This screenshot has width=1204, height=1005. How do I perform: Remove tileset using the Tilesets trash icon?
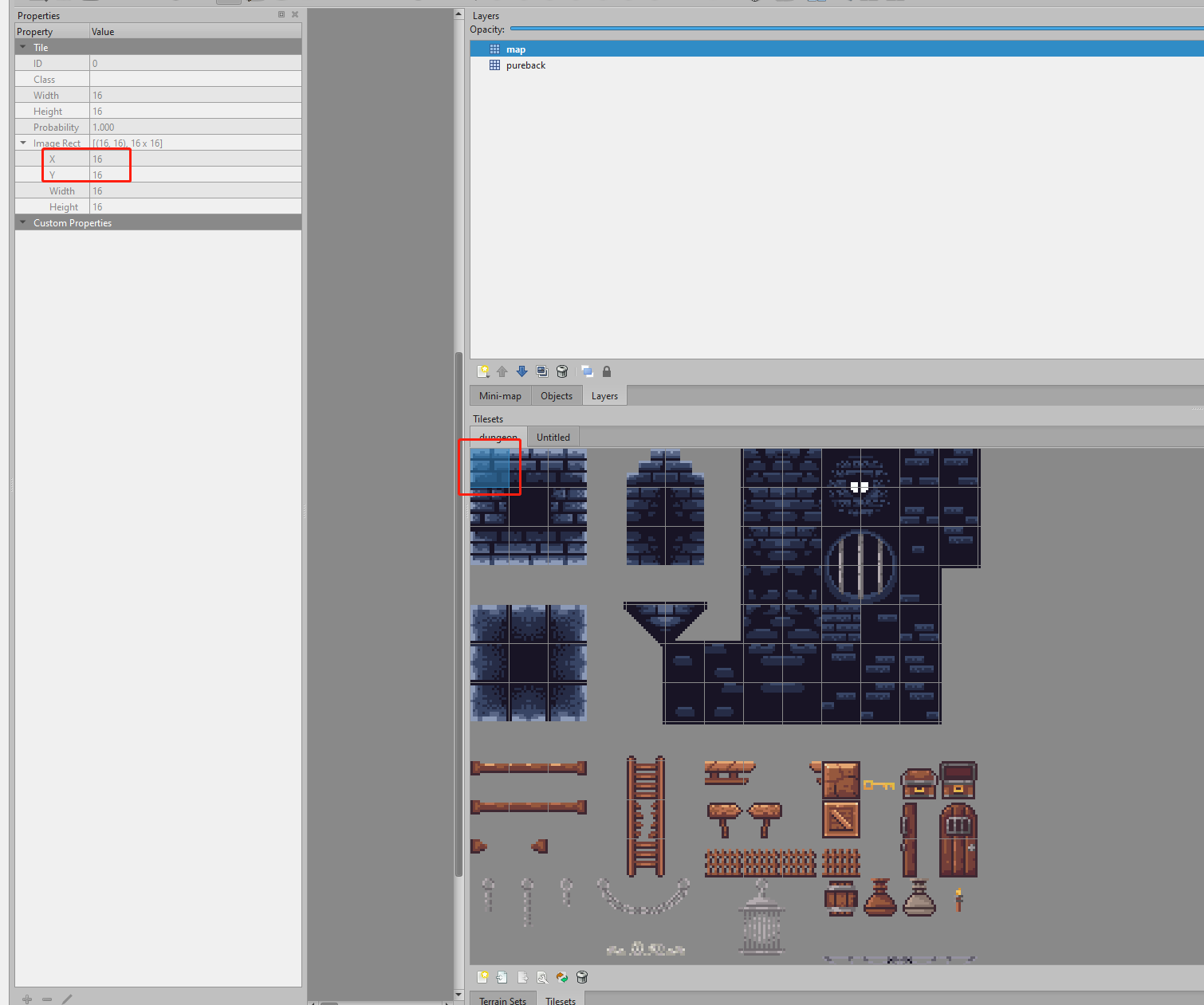click(582, 977)
